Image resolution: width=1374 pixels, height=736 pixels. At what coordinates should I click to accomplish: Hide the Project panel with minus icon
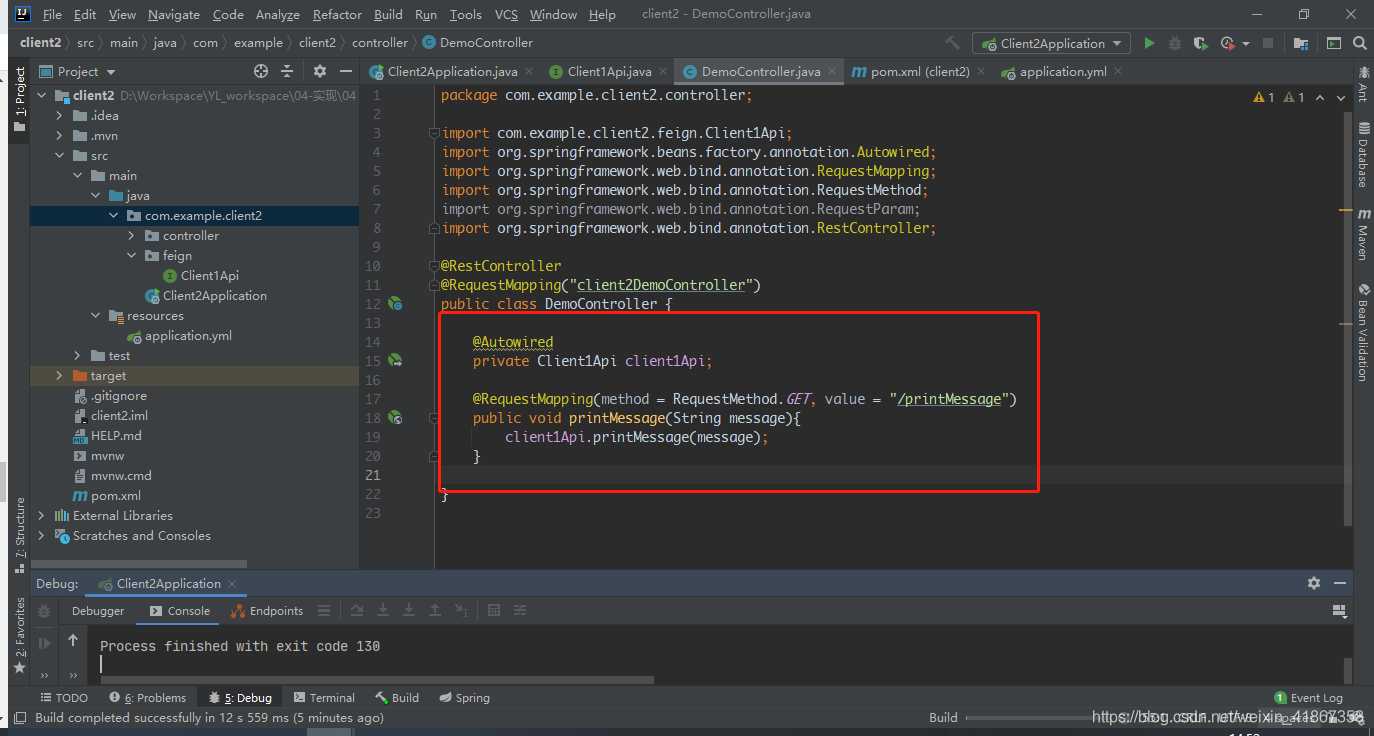[345, 71]
